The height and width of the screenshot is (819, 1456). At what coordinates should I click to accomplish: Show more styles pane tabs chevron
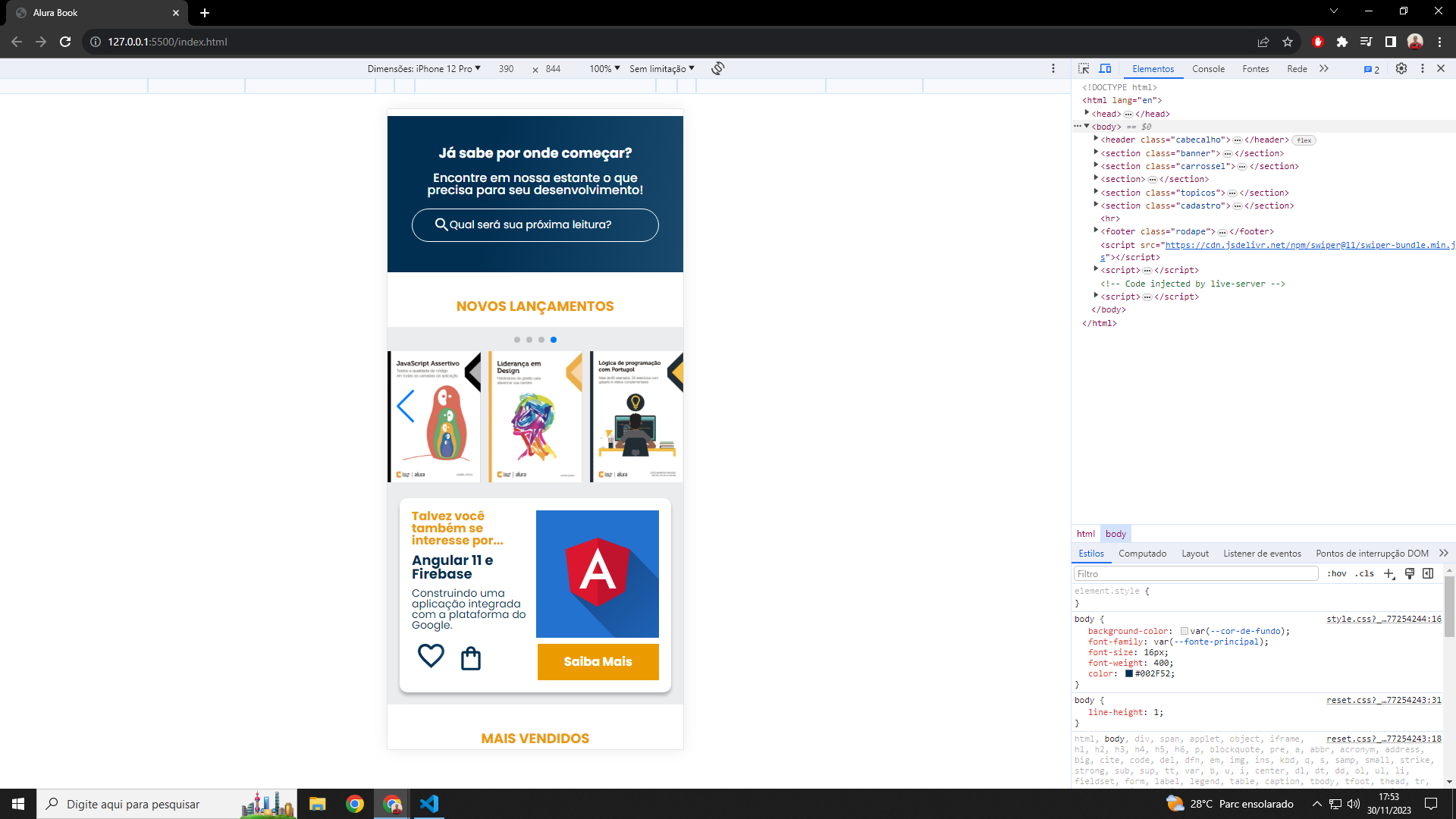[1444, 553]
